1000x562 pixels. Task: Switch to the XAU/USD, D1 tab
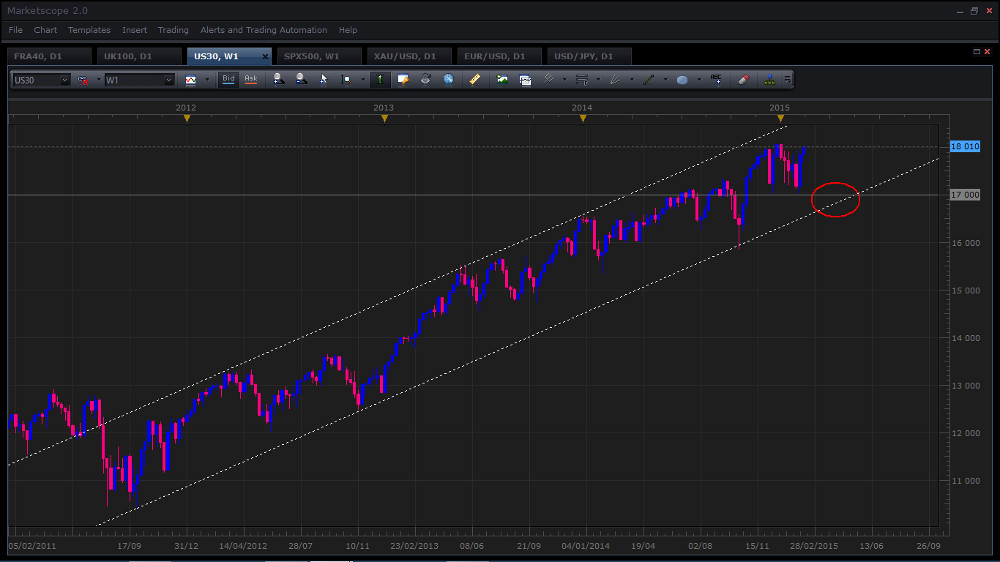(409, 56)
